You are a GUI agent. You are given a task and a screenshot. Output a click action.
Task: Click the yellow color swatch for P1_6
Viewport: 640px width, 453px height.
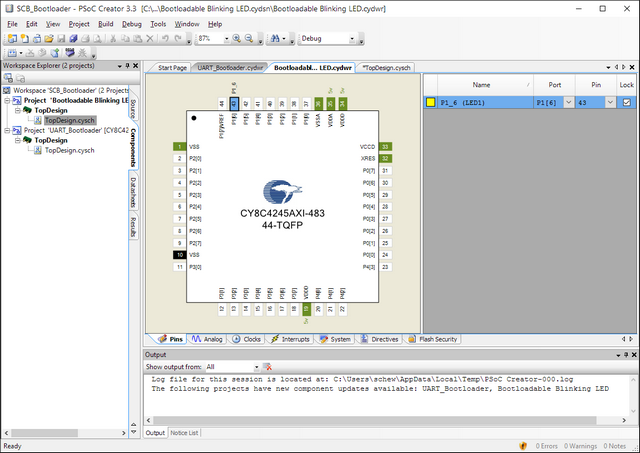click(x=430, y=102)
